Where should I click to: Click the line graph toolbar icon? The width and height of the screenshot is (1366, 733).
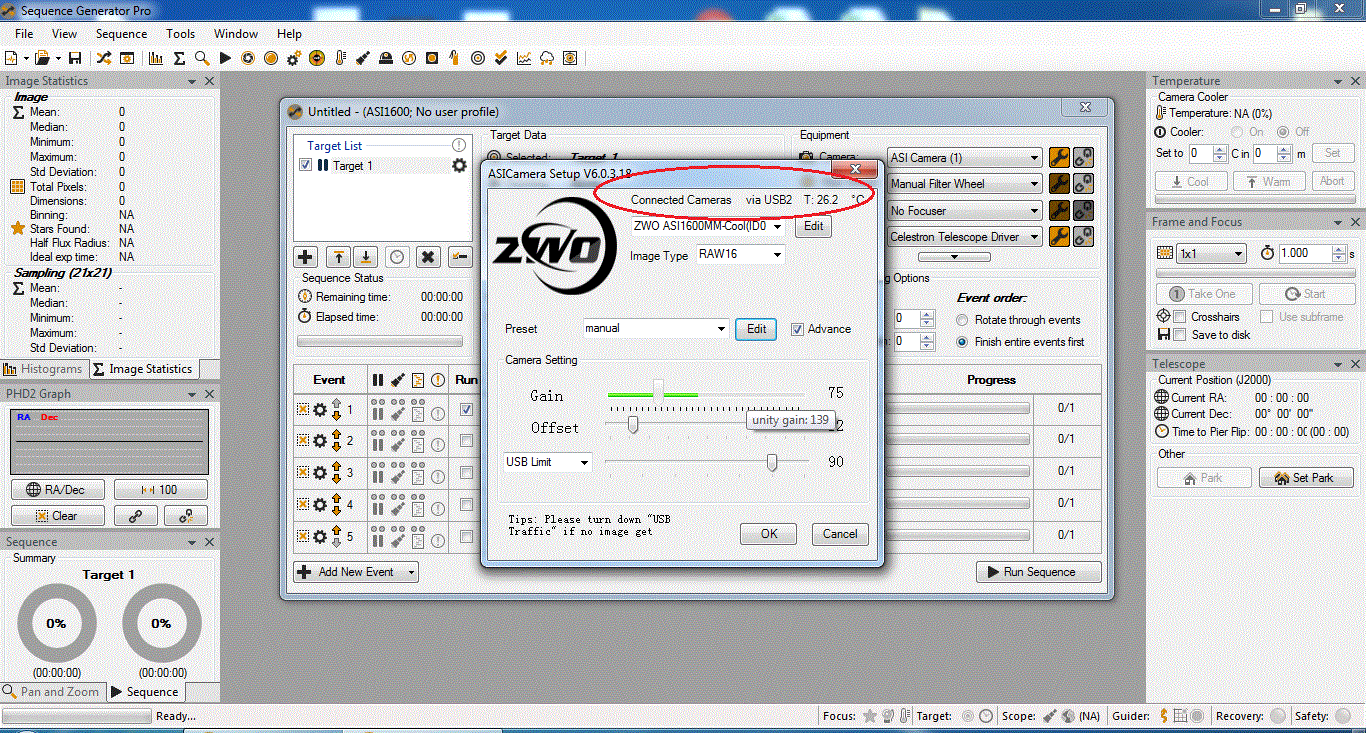click(524, 58)
